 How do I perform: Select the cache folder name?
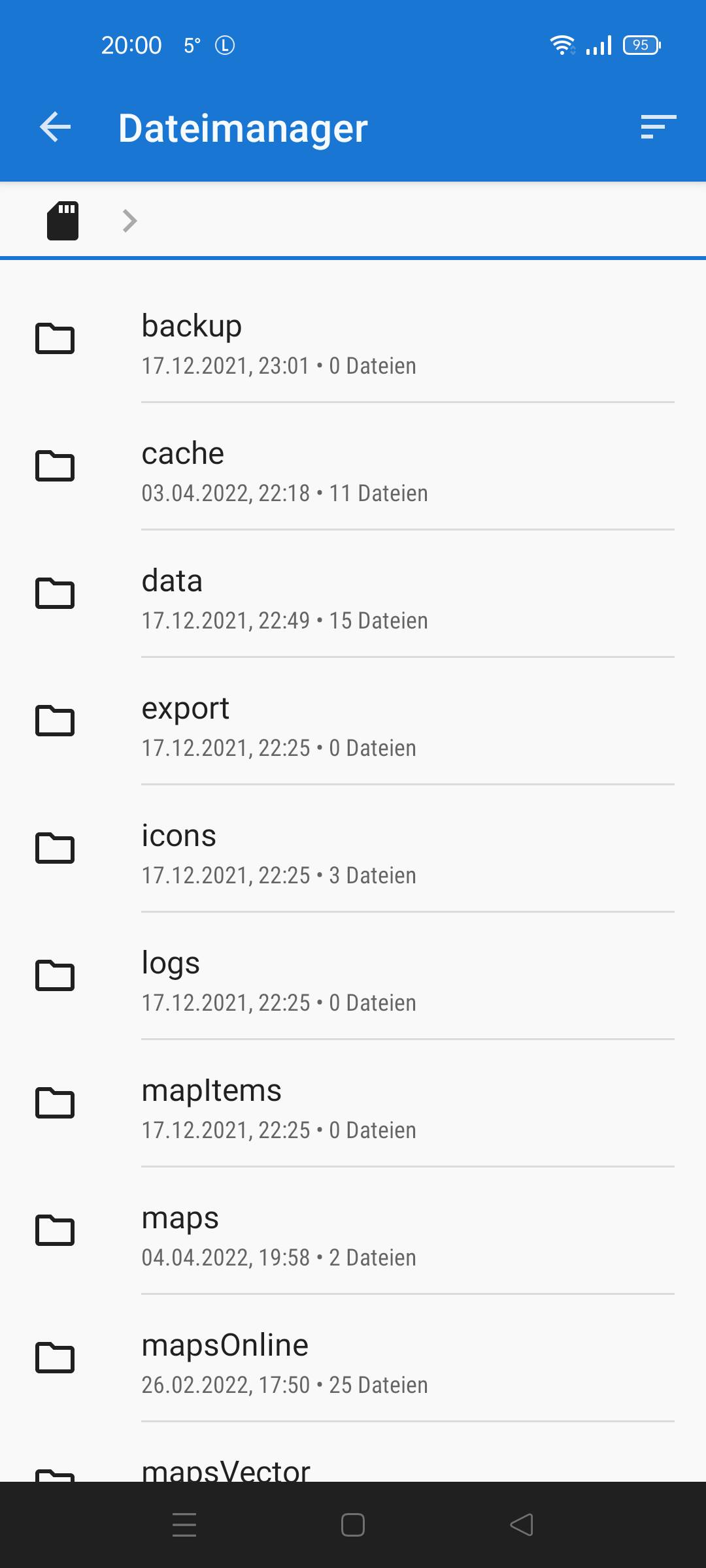(x=183, y=453)
